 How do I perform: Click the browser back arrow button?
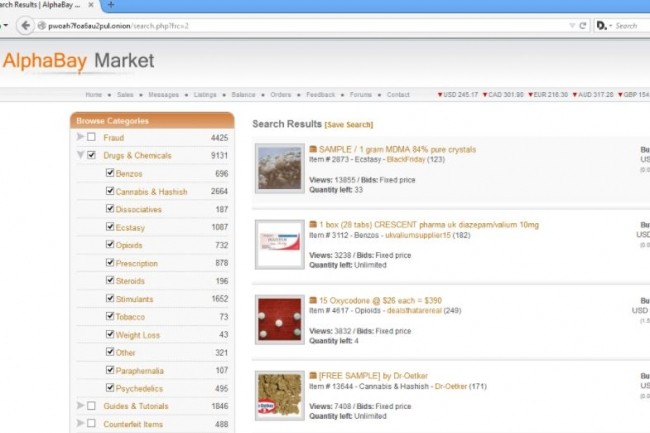pos(26,26)
